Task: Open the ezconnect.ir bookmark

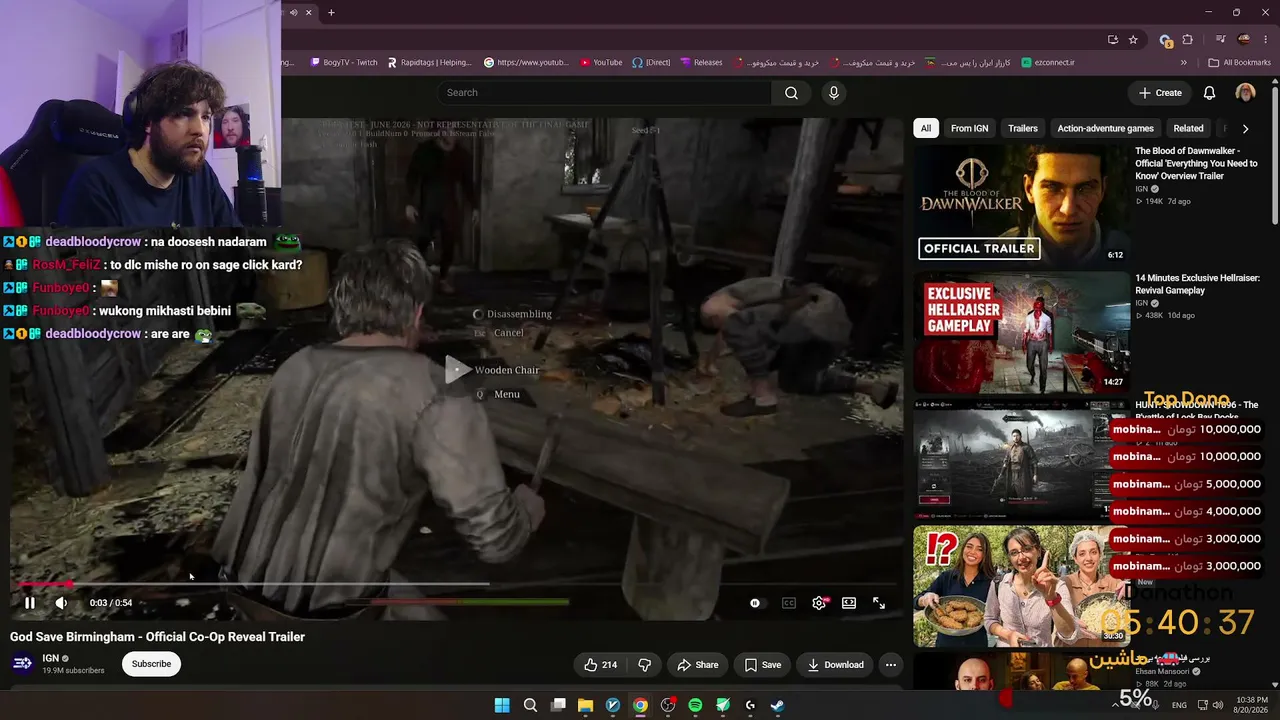Action: pos(1048,62)
